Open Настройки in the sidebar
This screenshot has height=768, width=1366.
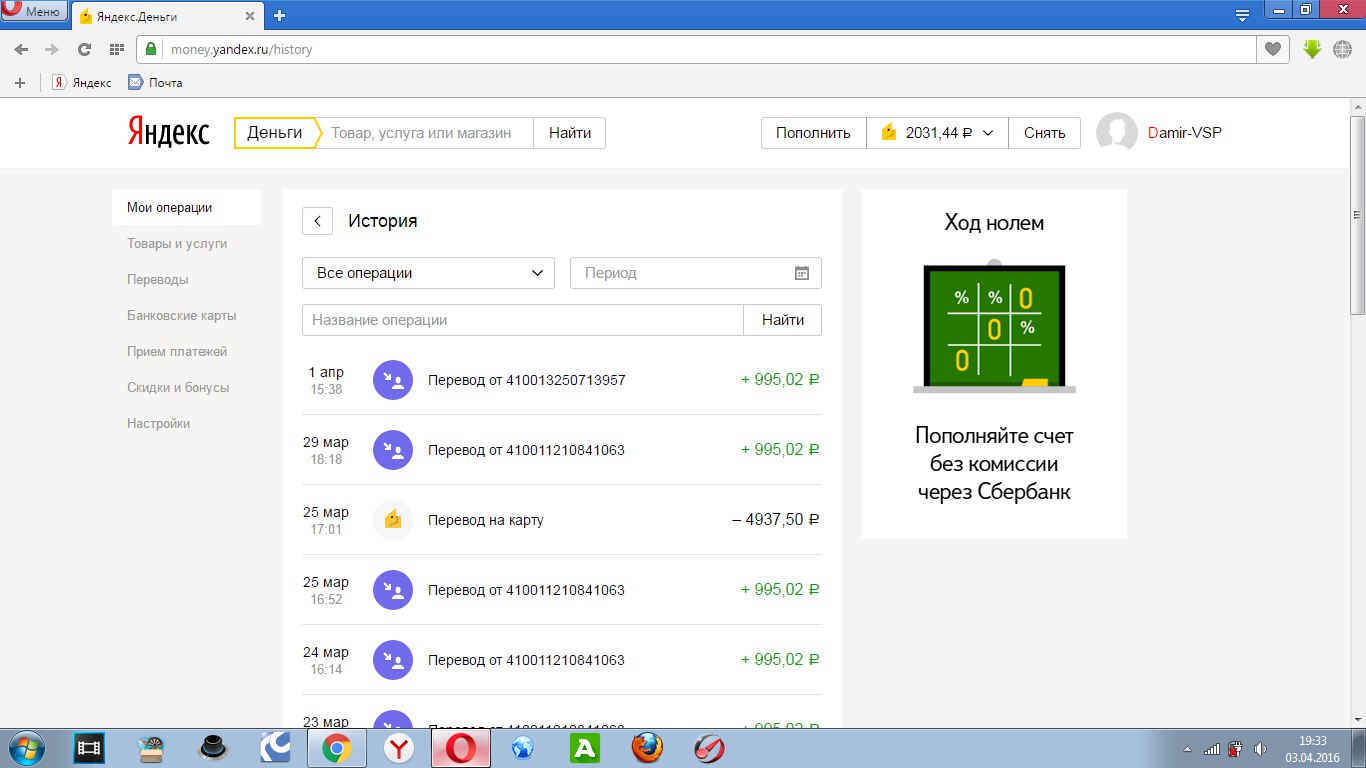pos(158,424)
